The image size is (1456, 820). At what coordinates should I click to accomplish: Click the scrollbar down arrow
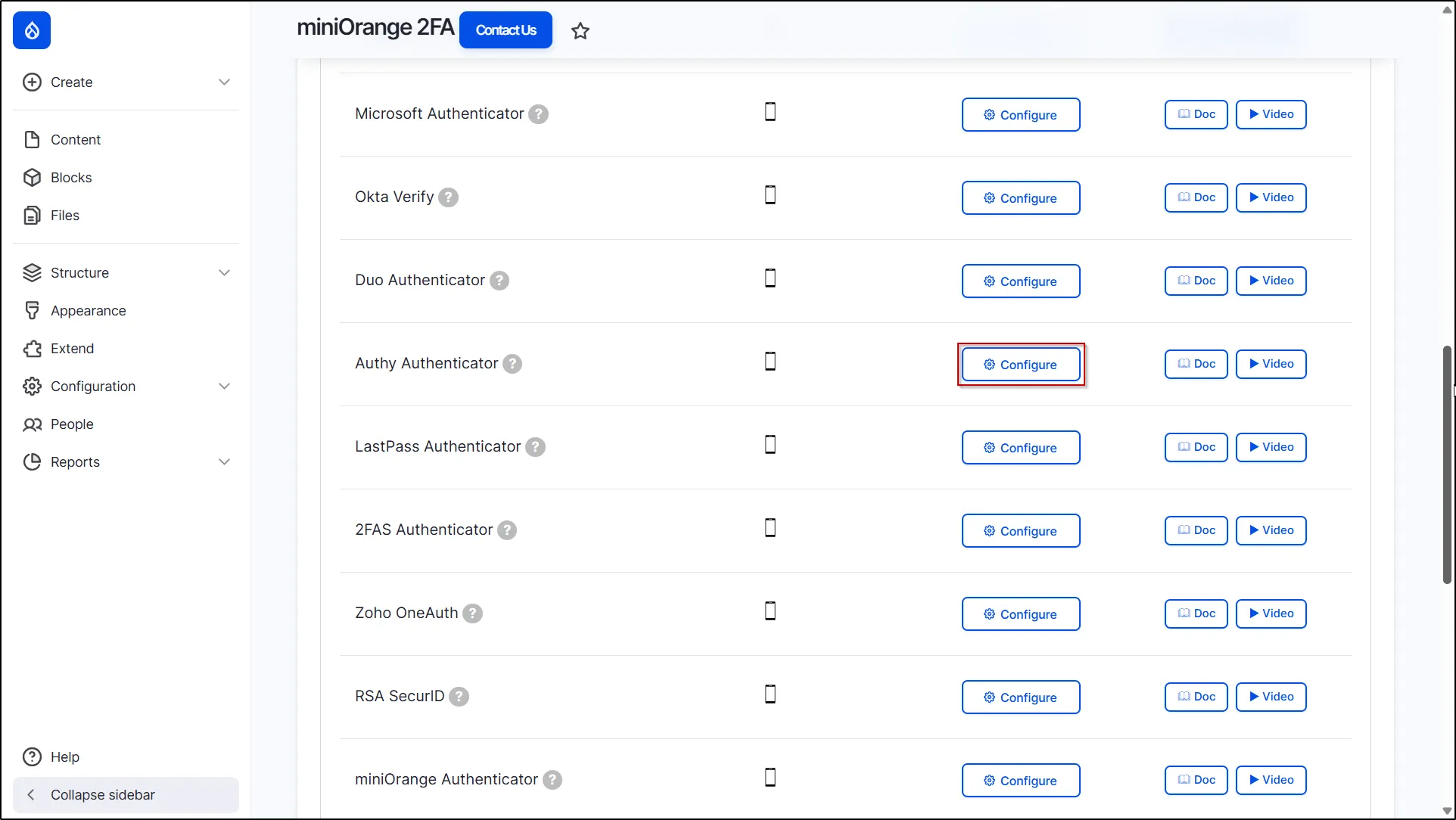point(1447,811)
